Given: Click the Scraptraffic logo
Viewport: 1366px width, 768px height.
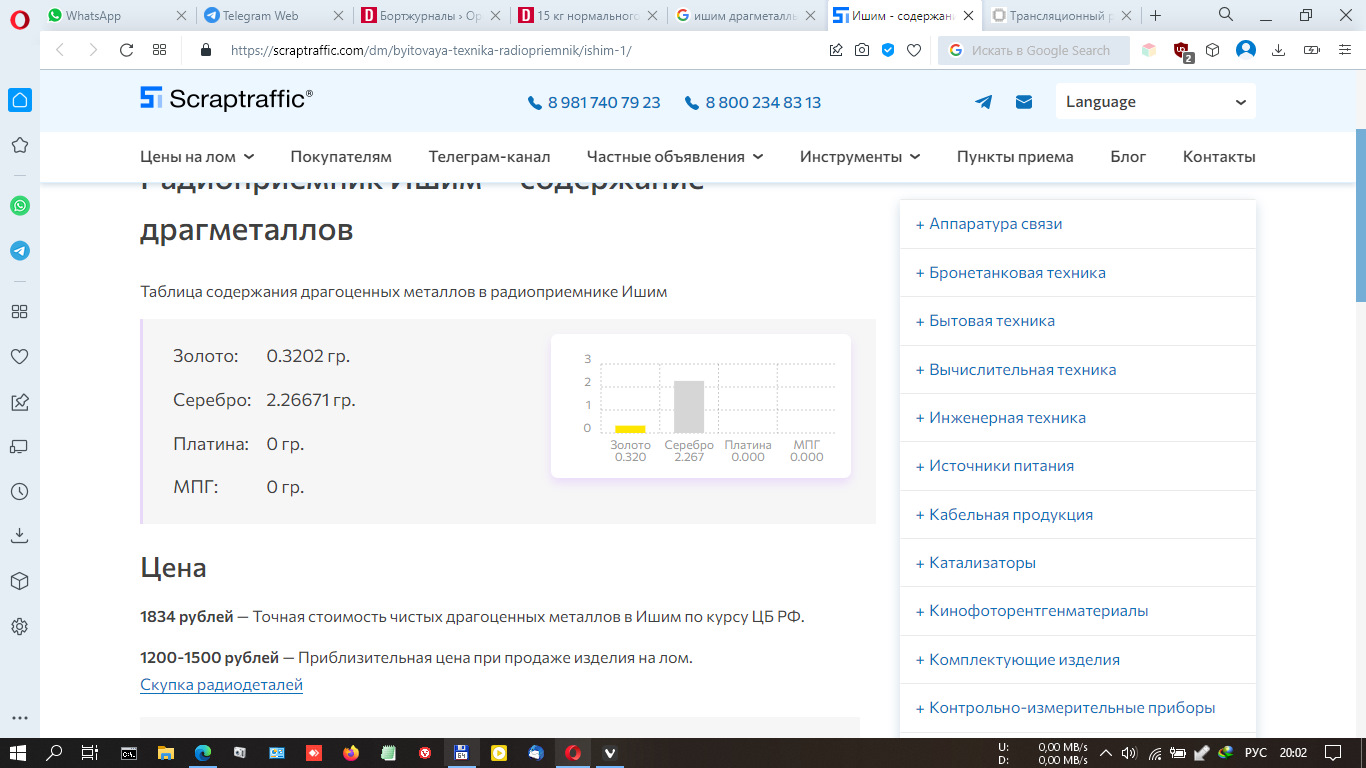Looking at the screenshot, I should click(x=226, y=98).
